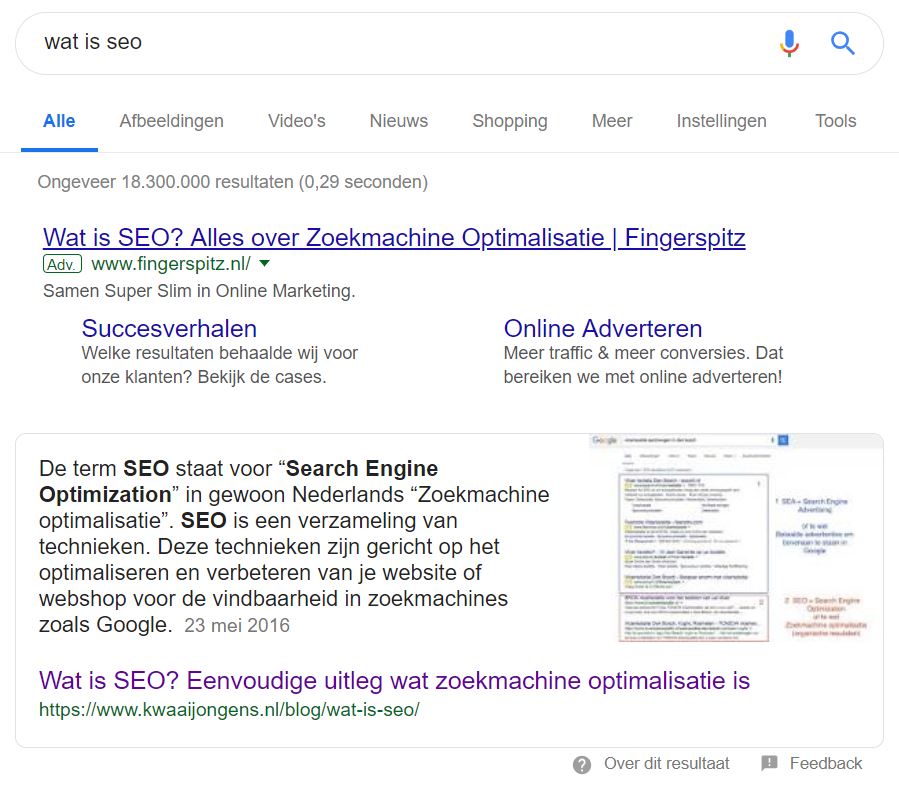Switch to Afbeeldingen tab

pyautogui.click(x=171, y=121)
